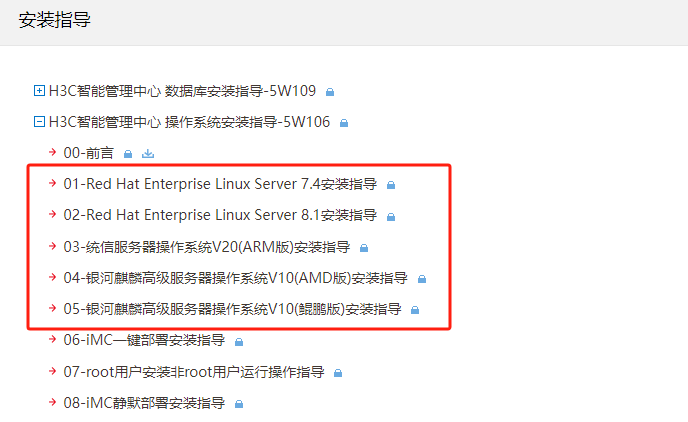688x422 pixels.
Task: Open 07-root用户安装非root用户运行操作指导
Action: [x=194, y=372]
